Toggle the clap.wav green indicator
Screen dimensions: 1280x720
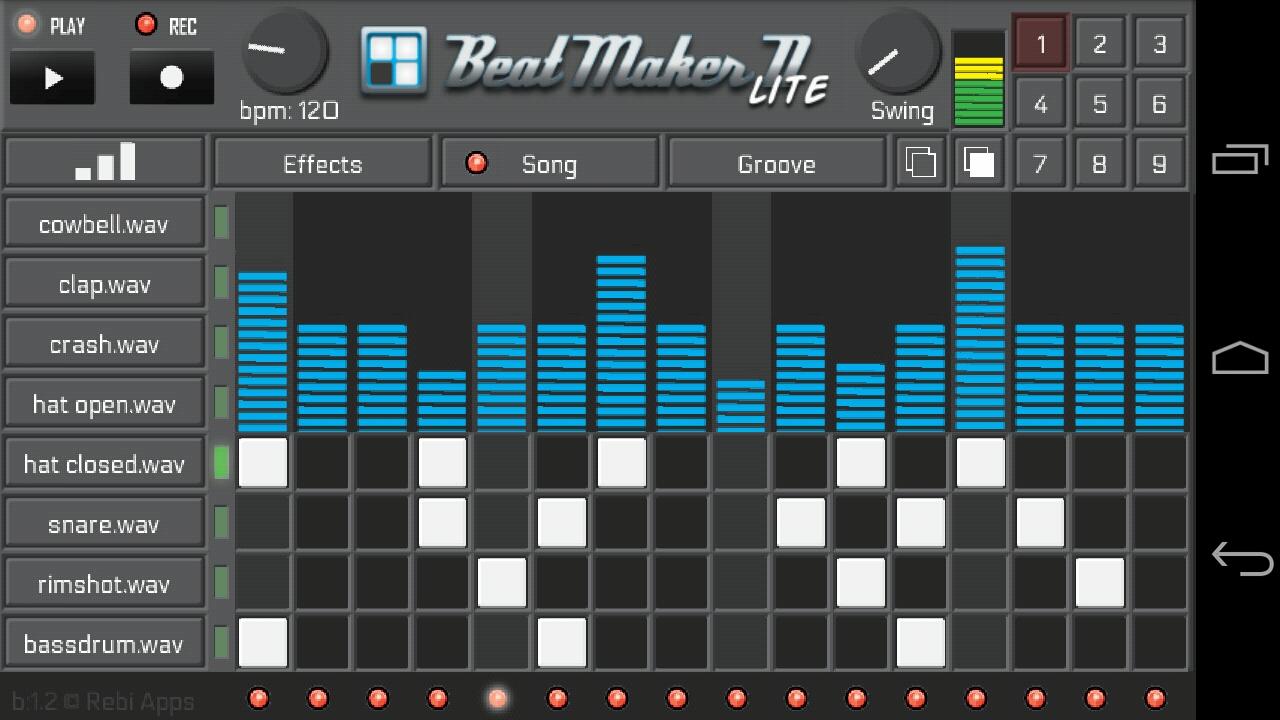pyautogui.click(x=221, y=283)
